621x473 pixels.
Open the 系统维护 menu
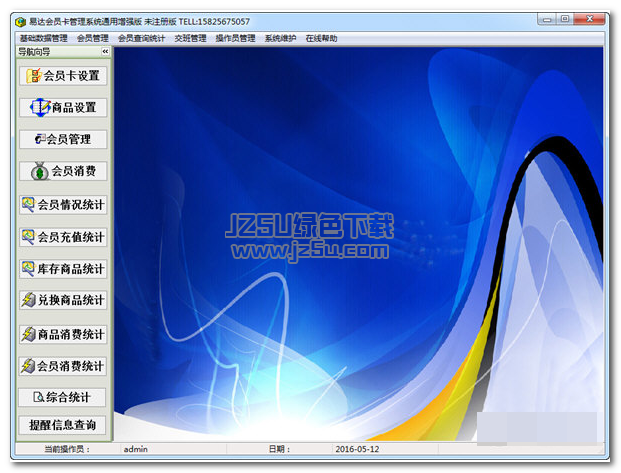(x=280, y=38)
